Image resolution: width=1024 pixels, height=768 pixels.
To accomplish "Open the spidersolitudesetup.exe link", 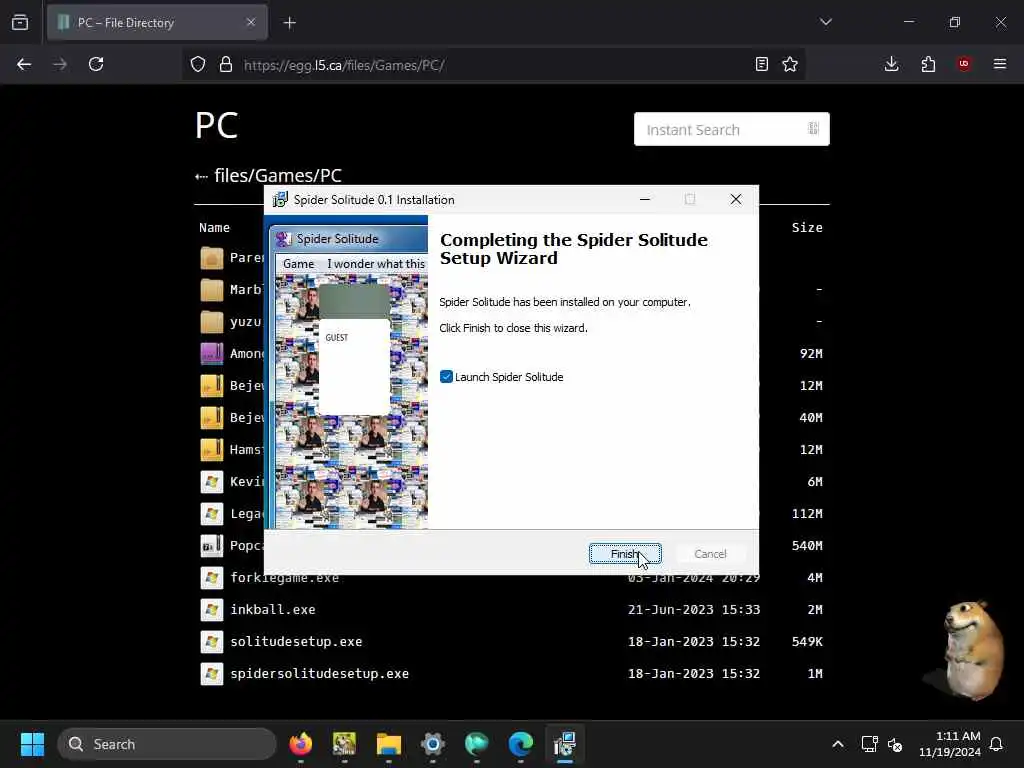I will click(319, 673).
